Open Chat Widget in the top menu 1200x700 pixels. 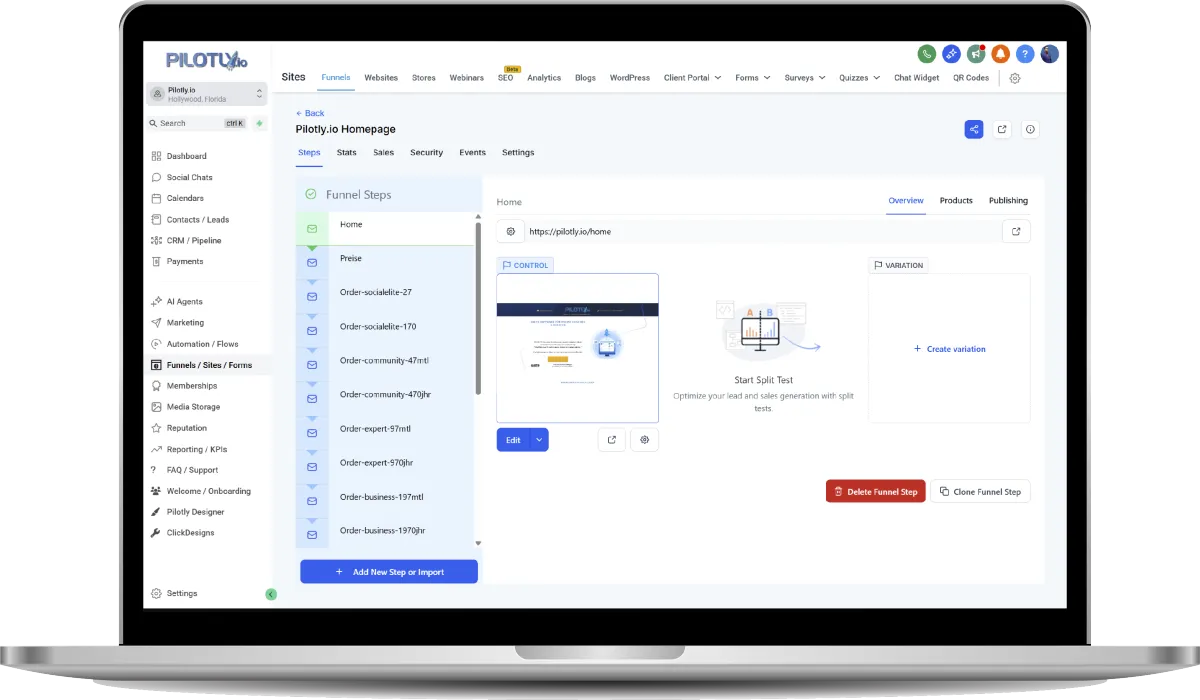[x=917, y=78]
